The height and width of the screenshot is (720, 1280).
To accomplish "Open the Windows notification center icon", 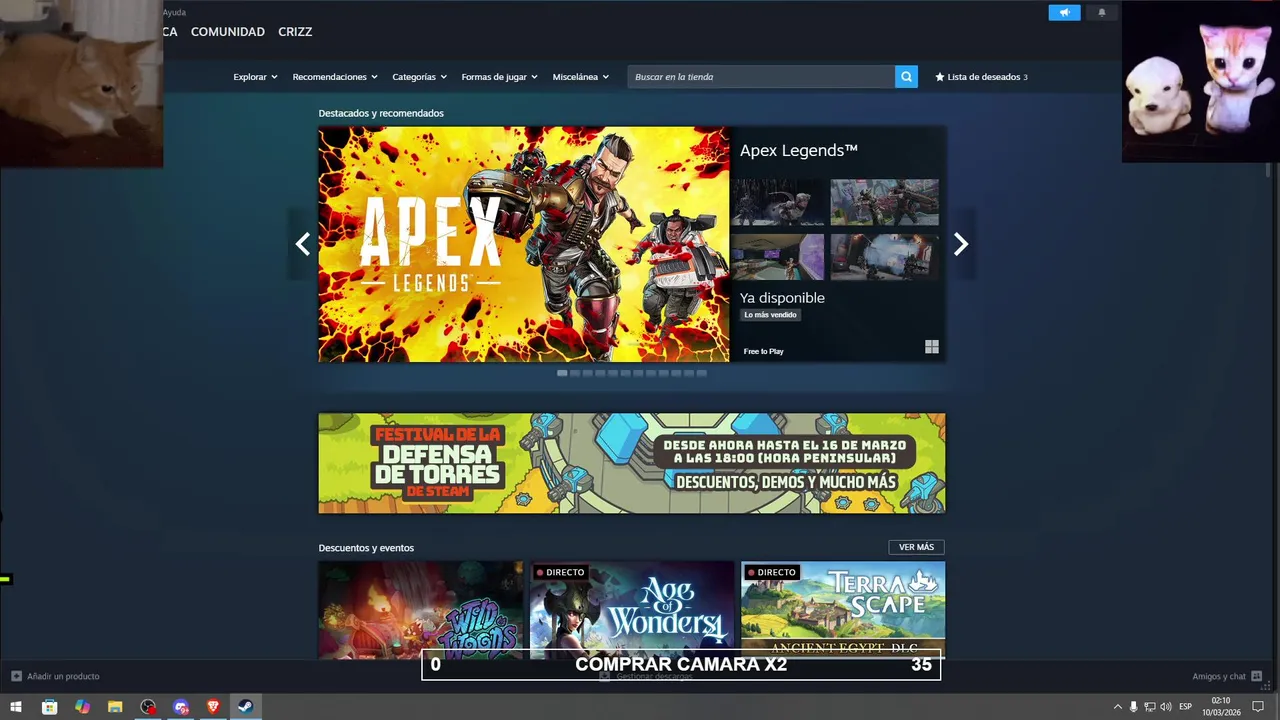I will (x=1258, y=707).
